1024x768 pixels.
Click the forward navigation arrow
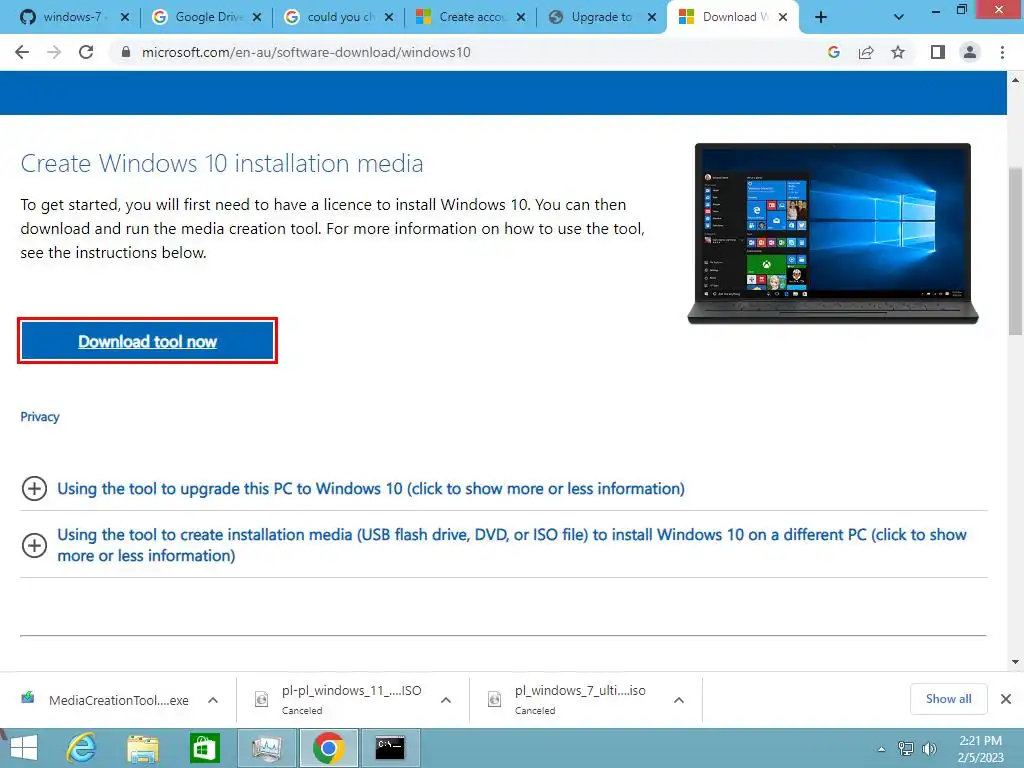coord(54,52)
